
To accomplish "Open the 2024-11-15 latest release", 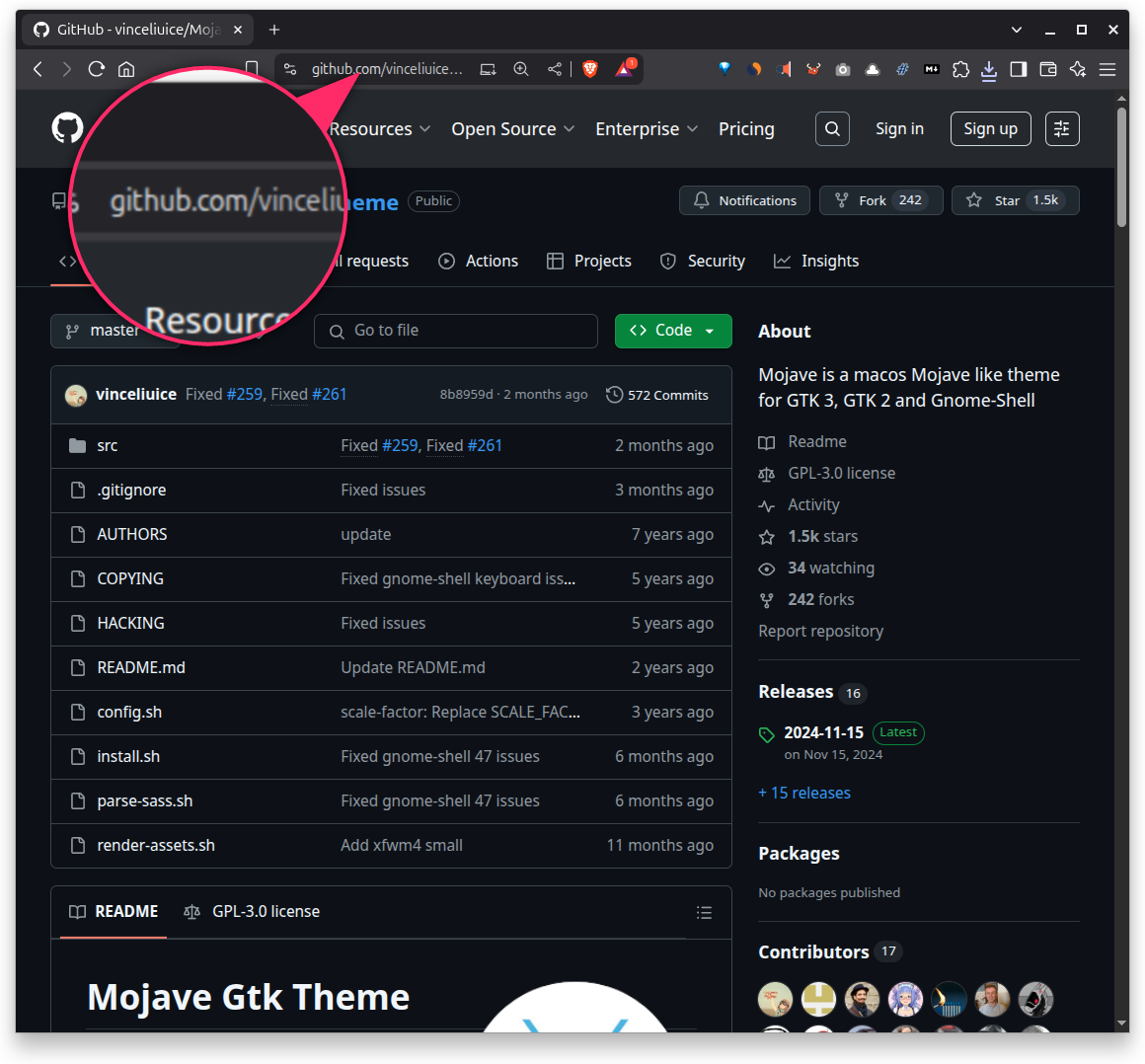I will 823,732.
